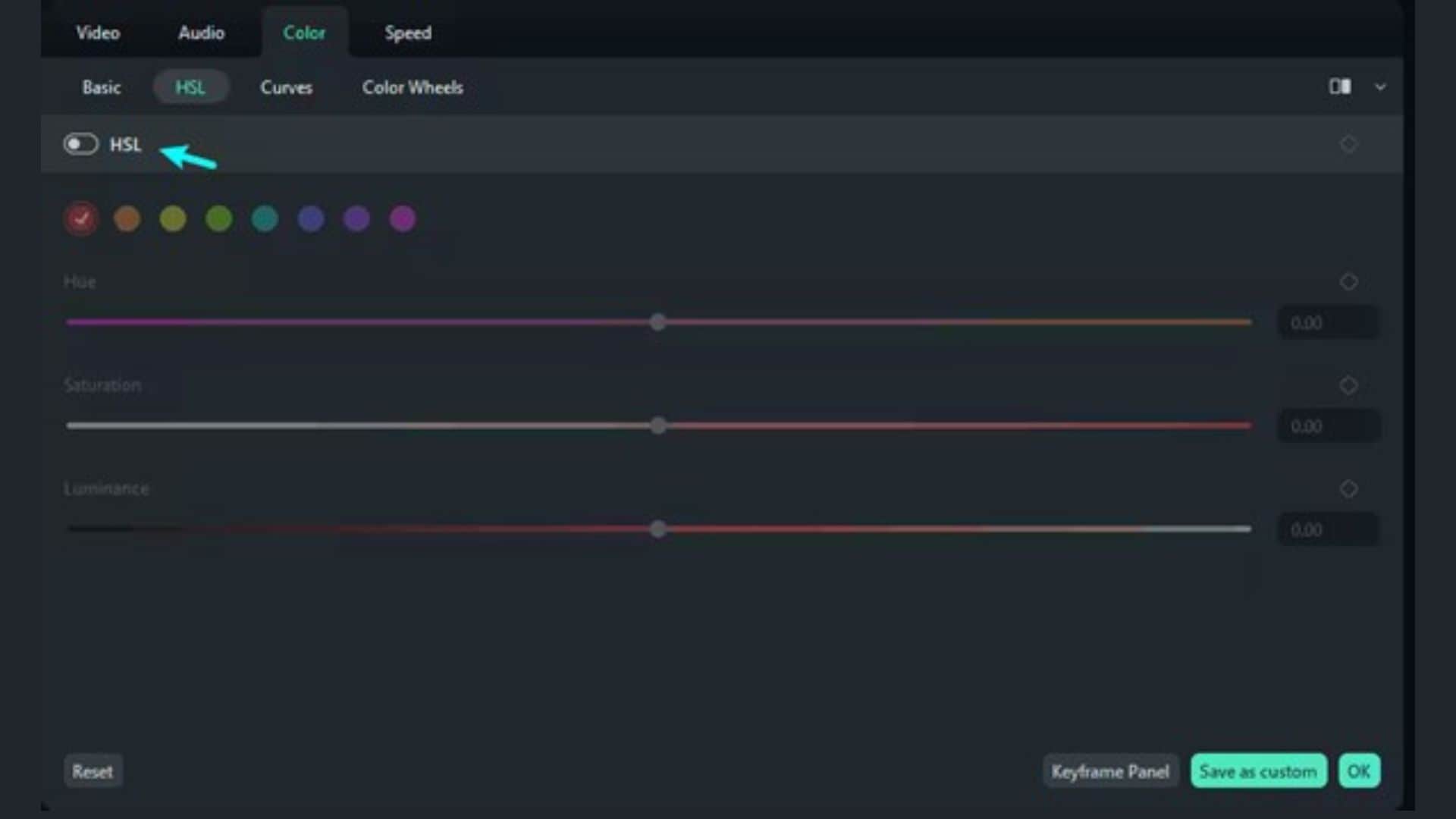Switch to the Curves sub-tab

click(287, 87)
